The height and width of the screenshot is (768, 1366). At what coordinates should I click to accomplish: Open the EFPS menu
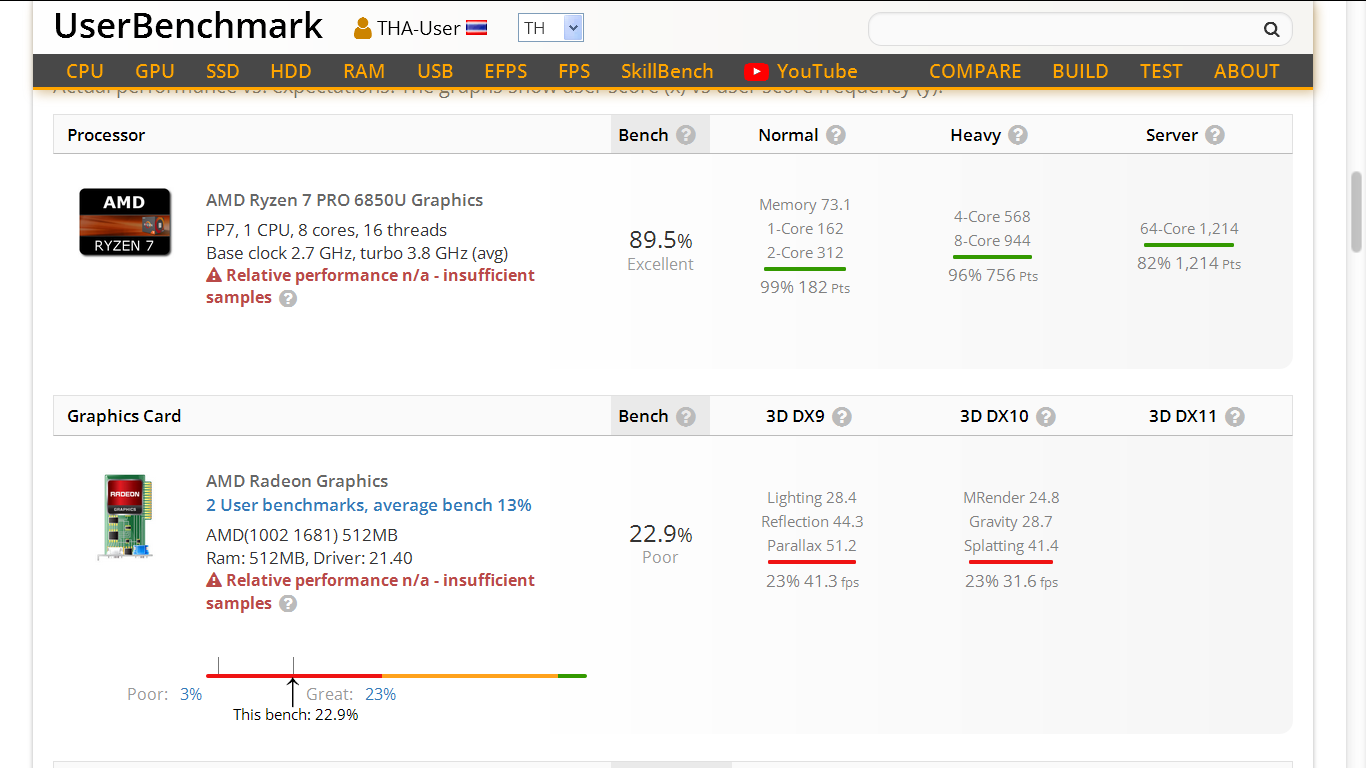(x=506, y=71)
